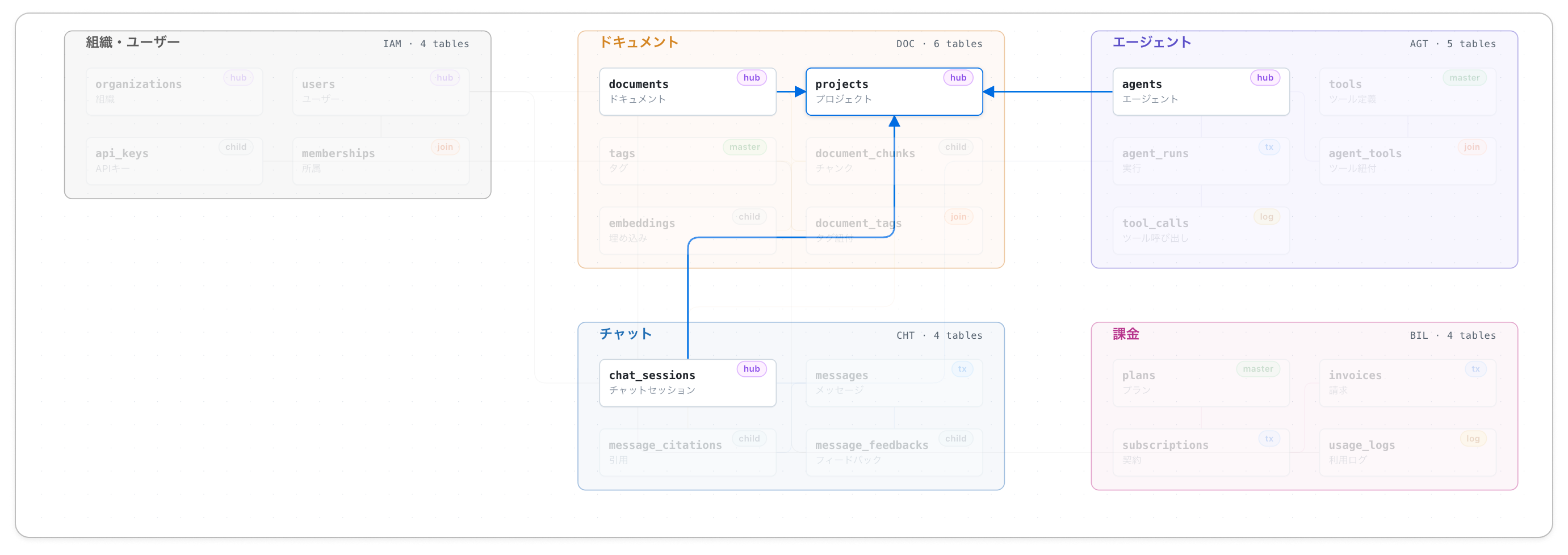1568x555 pixels.
Task: Click the hub badge on agents
Action: point(1265,77)
